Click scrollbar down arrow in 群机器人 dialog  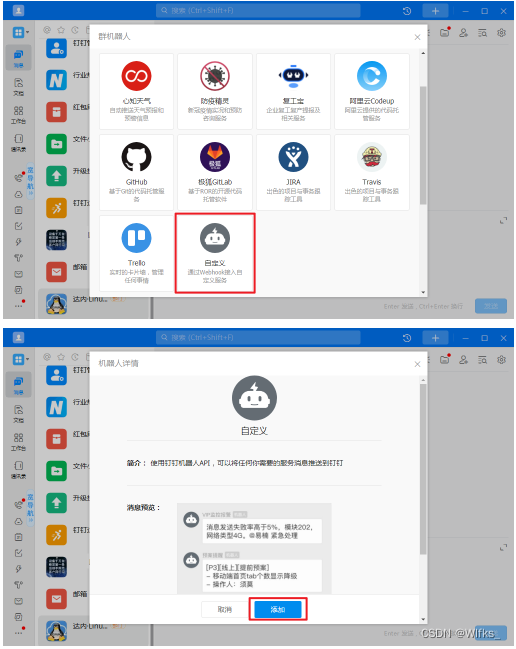coord(423,292)
